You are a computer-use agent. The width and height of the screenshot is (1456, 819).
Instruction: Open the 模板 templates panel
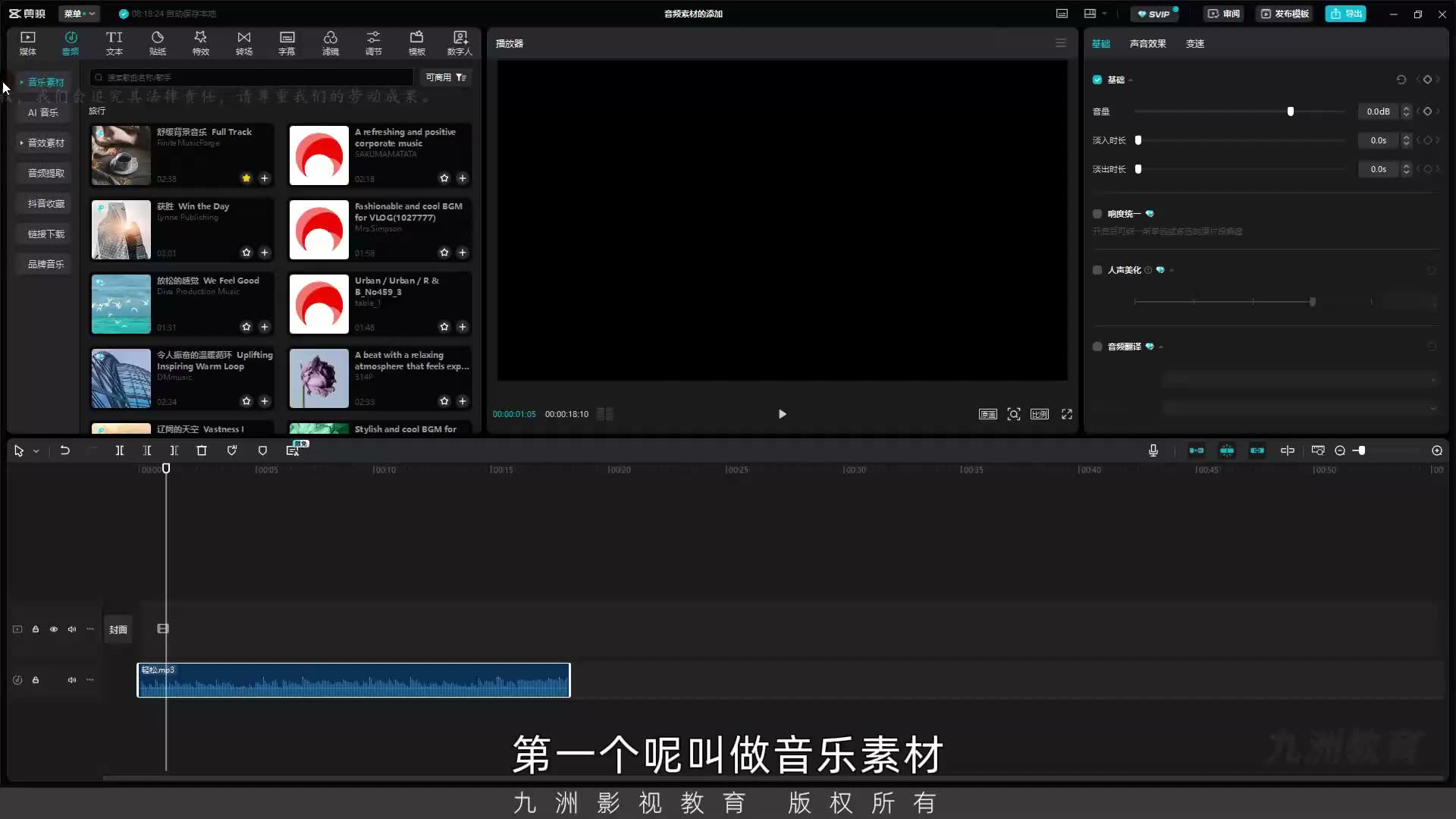point(416,43)
